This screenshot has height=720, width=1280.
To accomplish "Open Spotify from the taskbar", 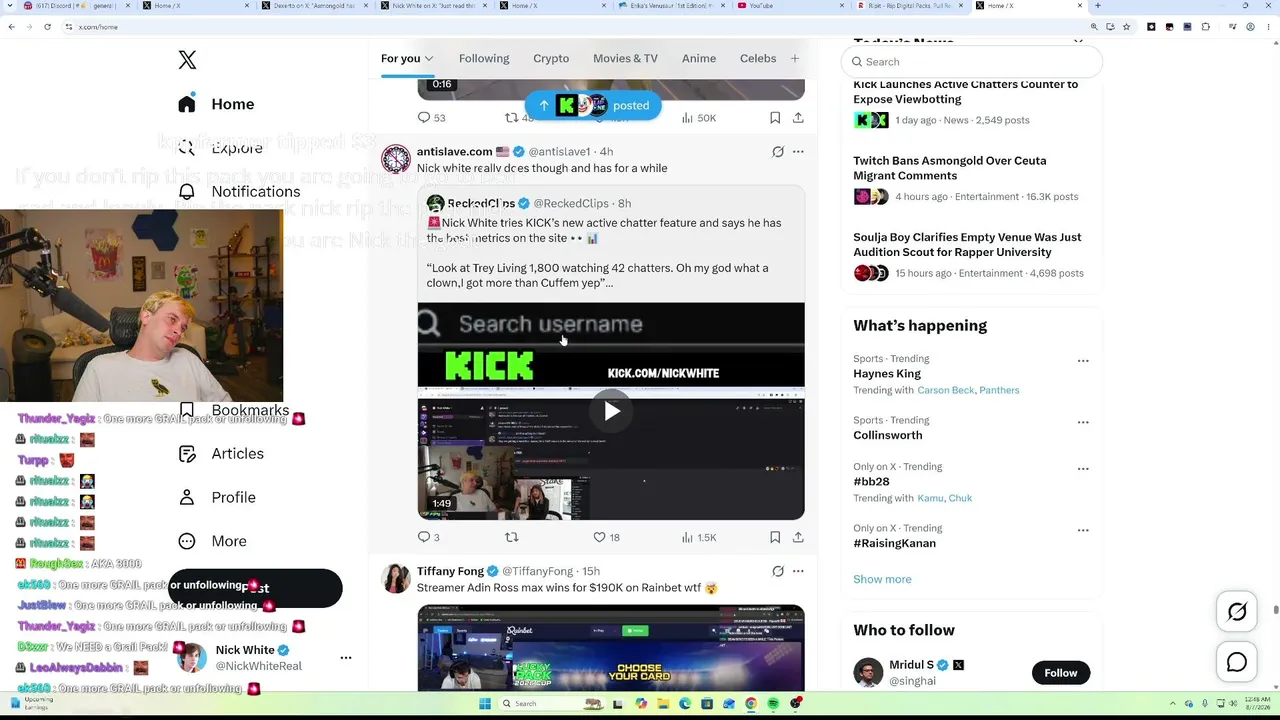I will (x=773, y=704).
